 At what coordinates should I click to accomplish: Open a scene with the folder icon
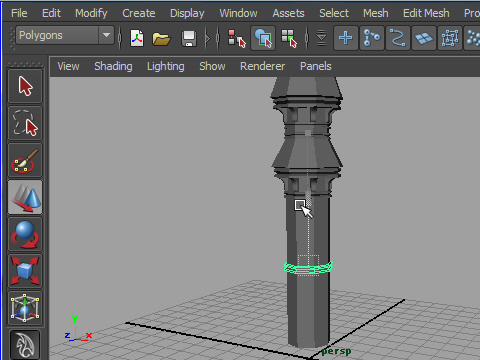click(x=161, y=38)
